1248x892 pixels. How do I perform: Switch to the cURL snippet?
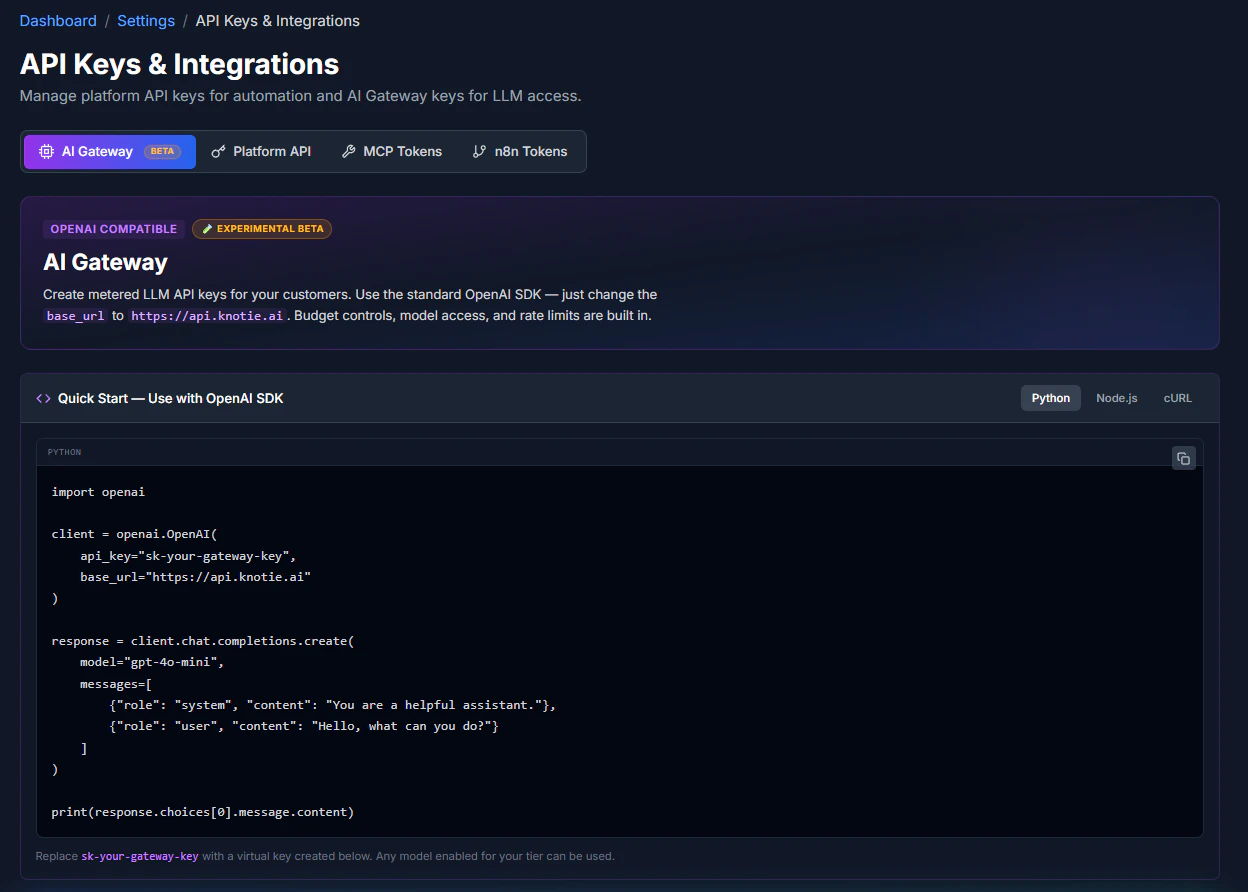point(1177,397)
